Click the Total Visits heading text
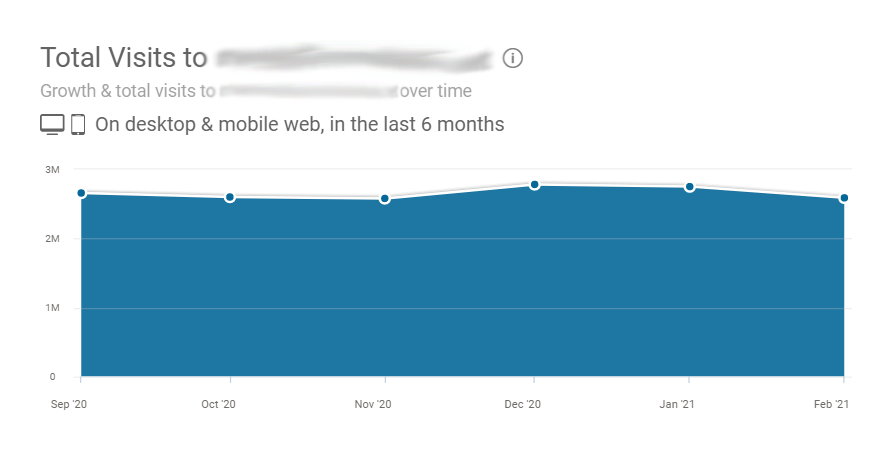Viewport: 875px width, 452px height. click(124, 57)
